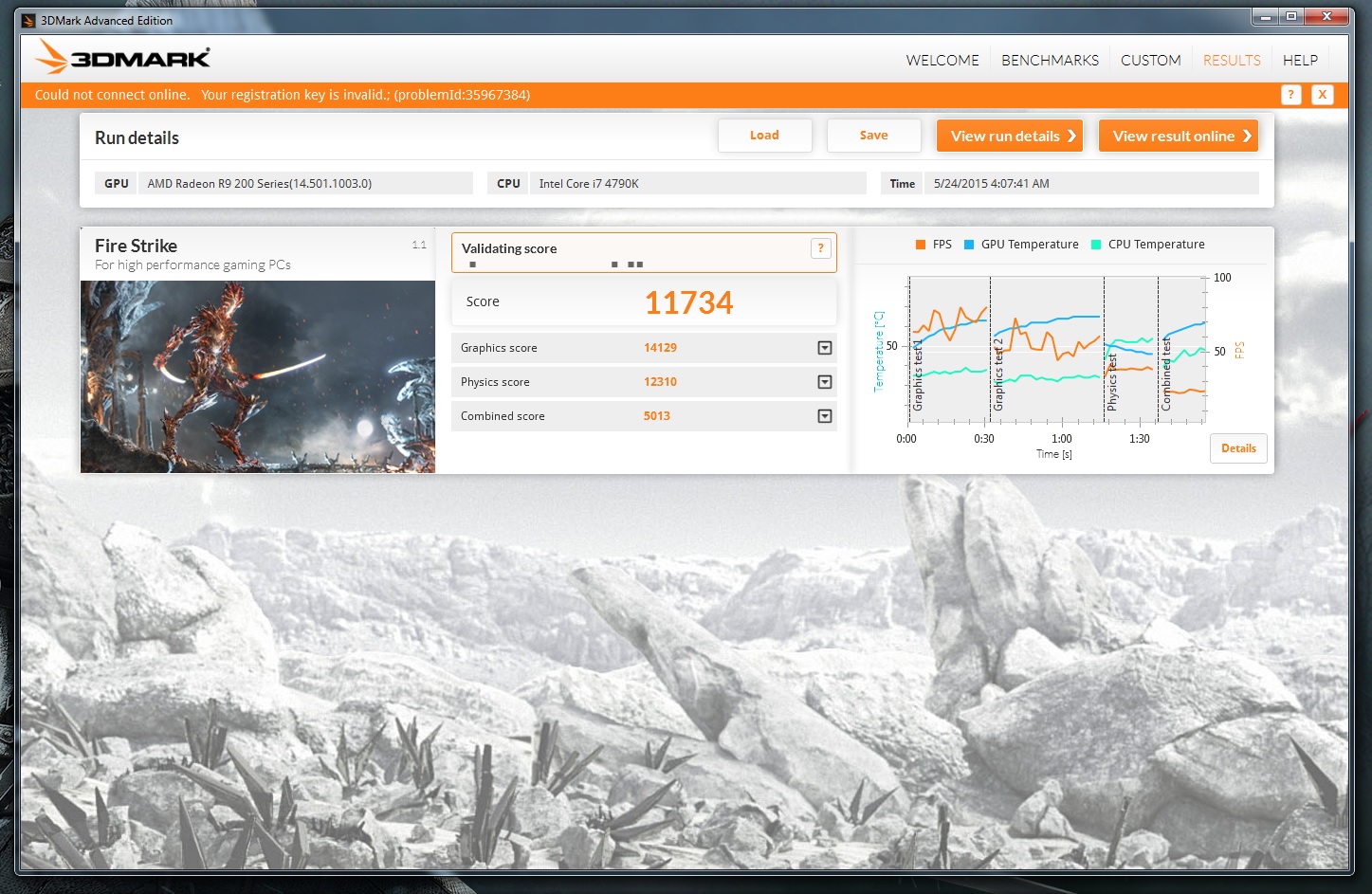Click 3DMark app icon in title bar
1372x894 pixels.
coord(28,20)
